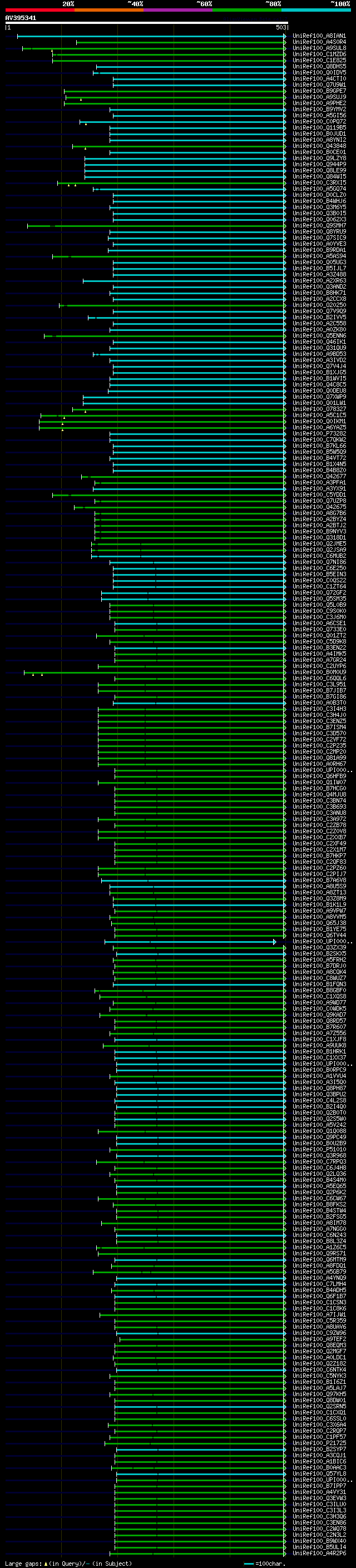The width and height of the screenshot is (356, 1568).
Task: Click UniRef100_C9ZW96 hit label
Action: (319, 1333)
